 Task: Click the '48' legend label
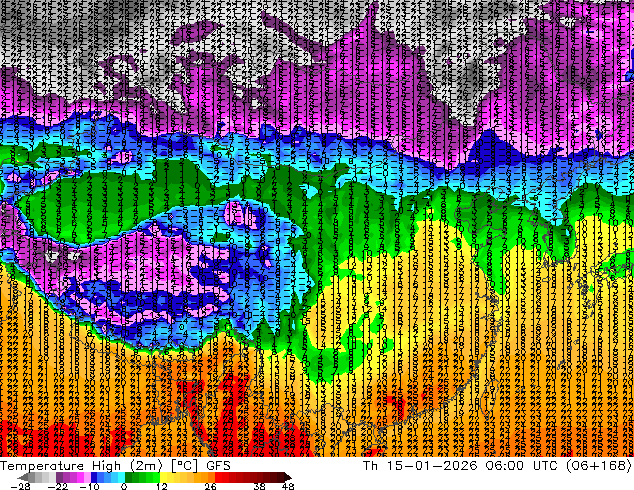(x=288, y=486)
